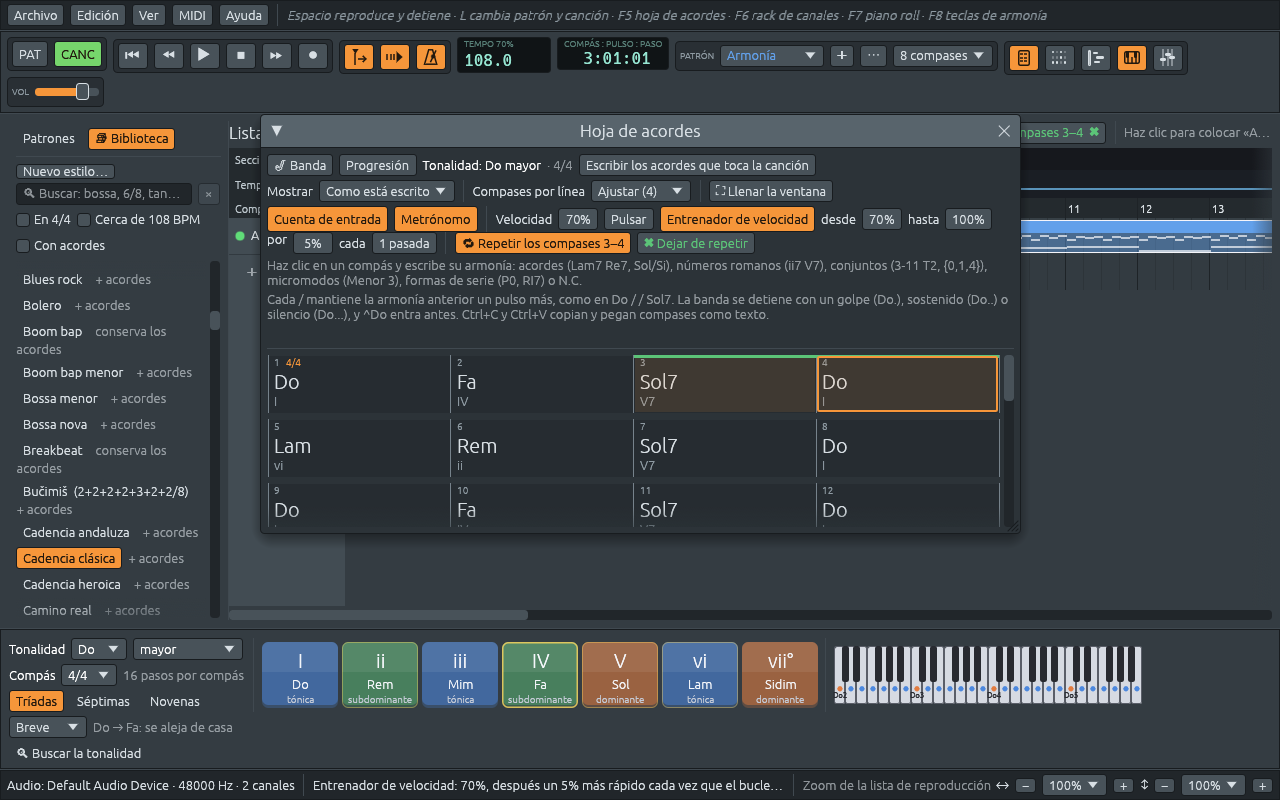The height and width of the screenshot is (800, 1280).
Task: Open the Archivo menu
Action: tap(36, 15)
